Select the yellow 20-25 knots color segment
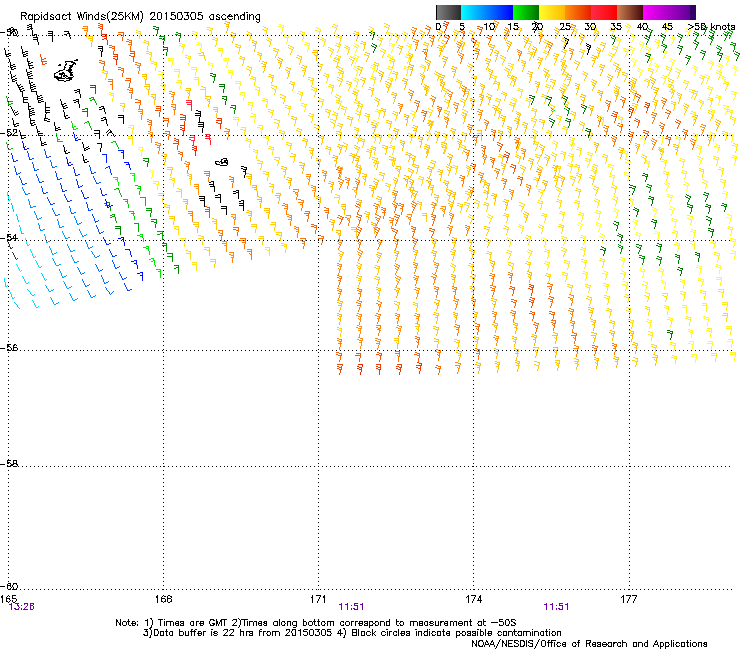This screenshot has width=740, height=650. click(x=552, y=12)
